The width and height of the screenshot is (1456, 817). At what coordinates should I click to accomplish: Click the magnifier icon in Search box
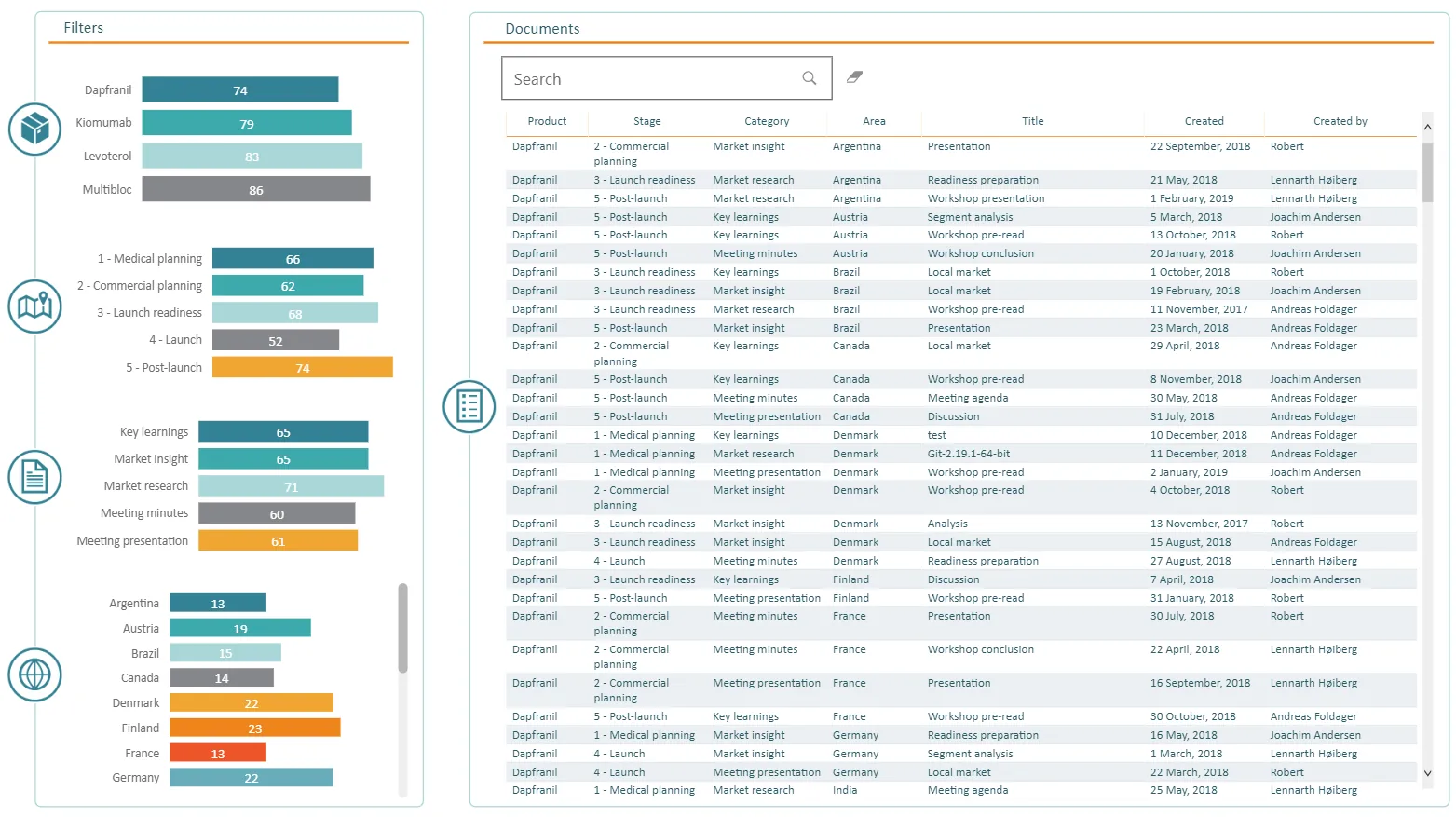coord(810,78)
